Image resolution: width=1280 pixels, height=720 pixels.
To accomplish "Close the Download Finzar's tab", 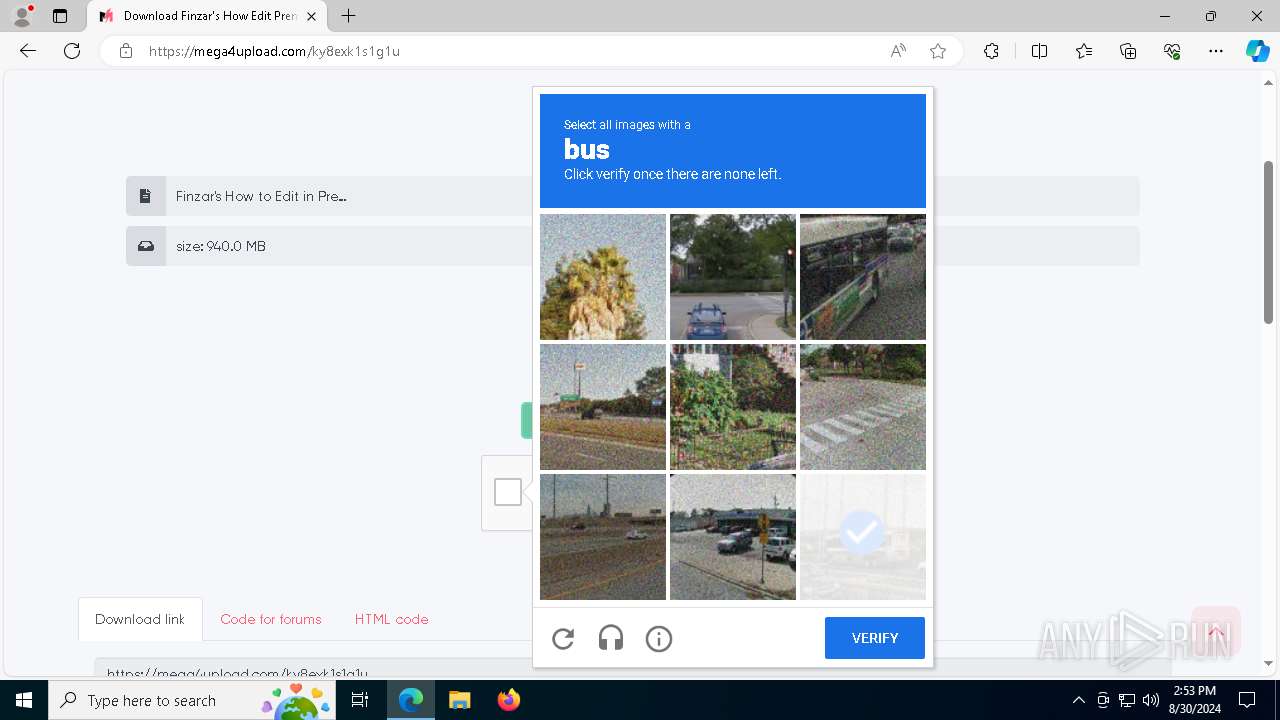I will coord(312,16).
